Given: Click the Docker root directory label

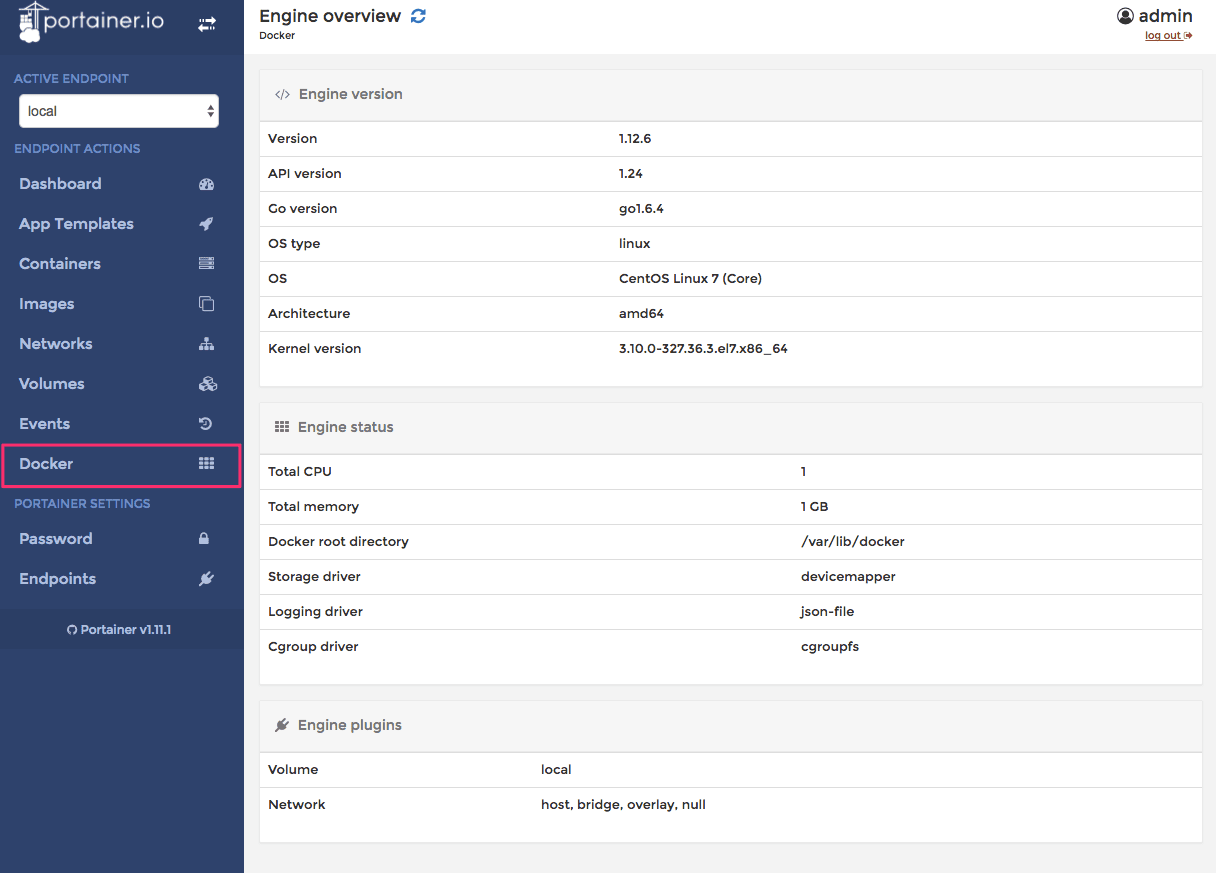Looking at the screenshot, I should 338,542.
